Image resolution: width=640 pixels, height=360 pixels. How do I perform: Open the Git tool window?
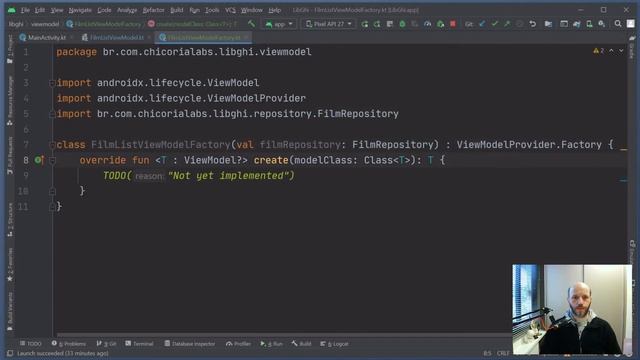[107, 344]
